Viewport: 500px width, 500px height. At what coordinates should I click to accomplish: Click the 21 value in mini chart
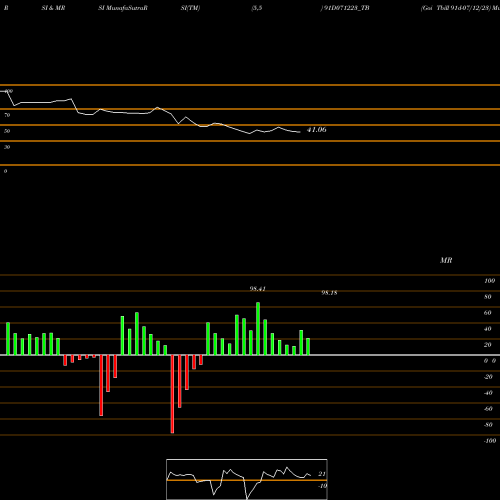(x=322, y=474)
